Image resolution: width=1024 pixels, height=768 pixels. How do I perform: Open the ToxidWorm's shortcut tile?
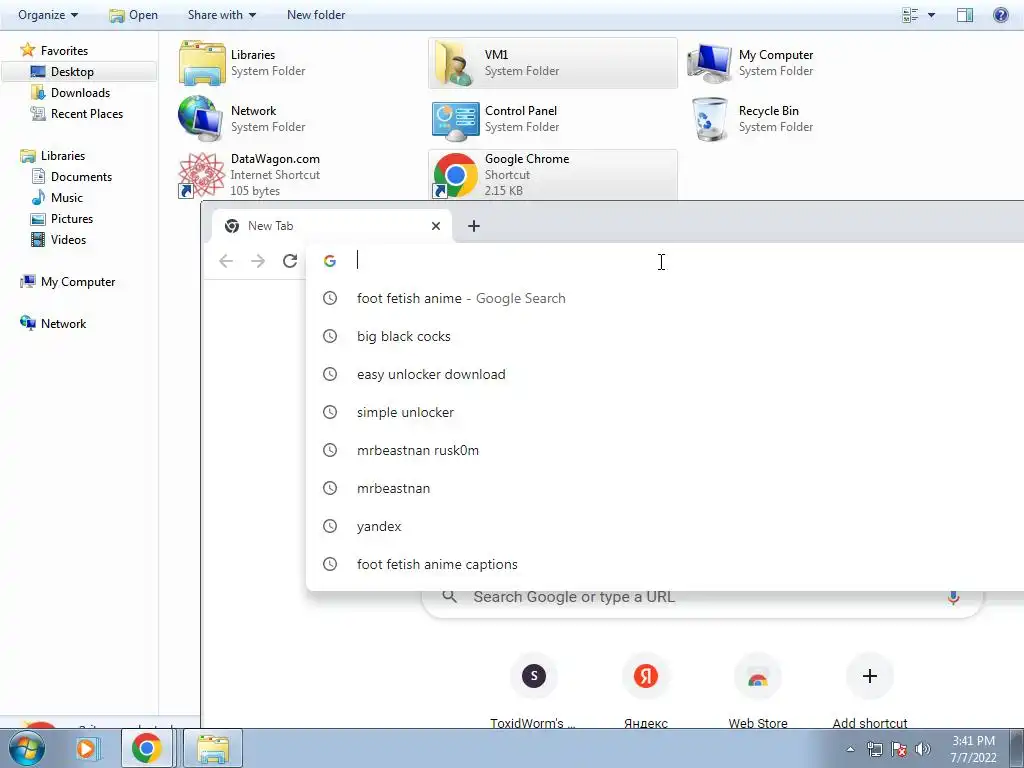pos(534,690)
